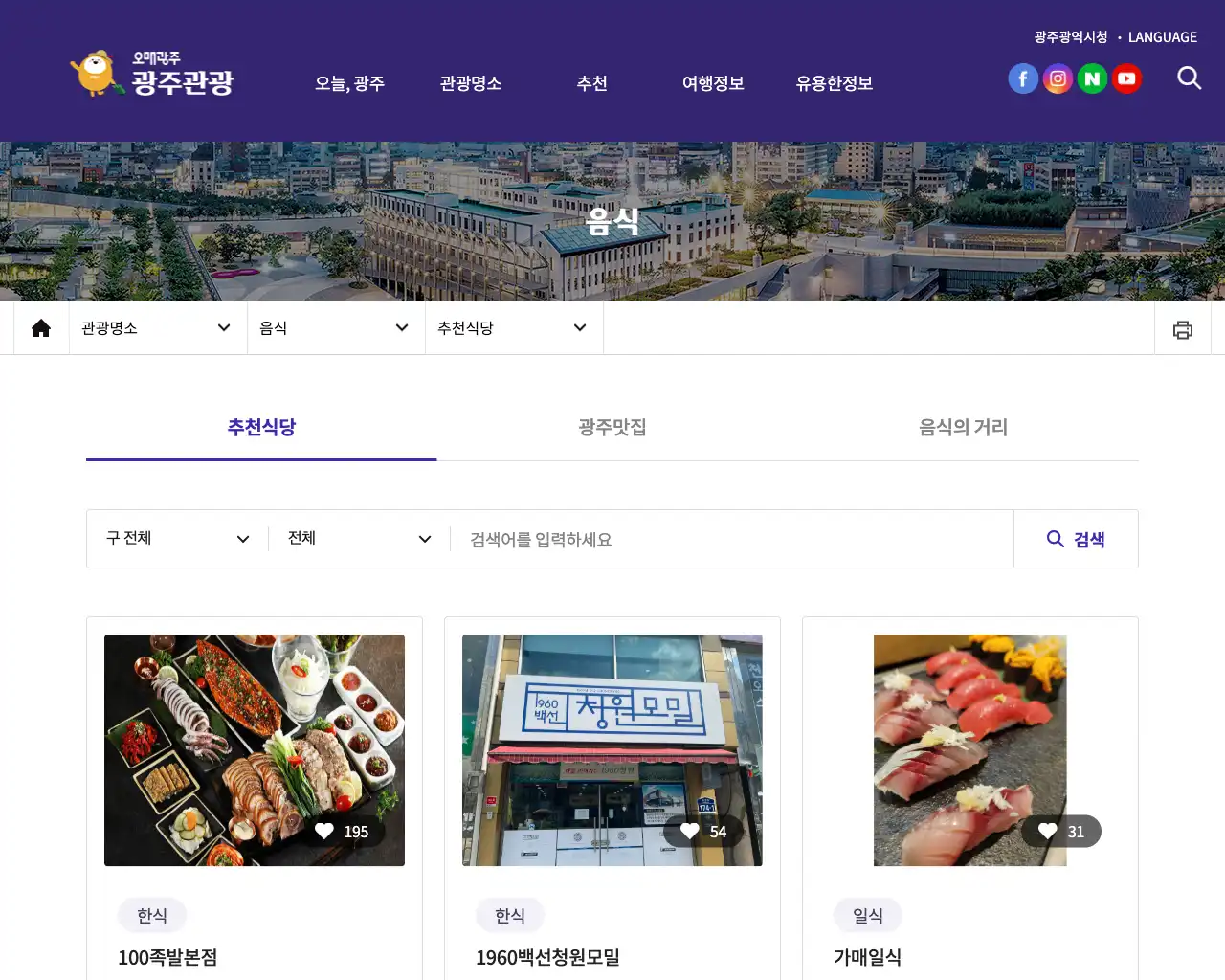Open the YouTube social icon
The image size is (1225, 980).
1126,78
